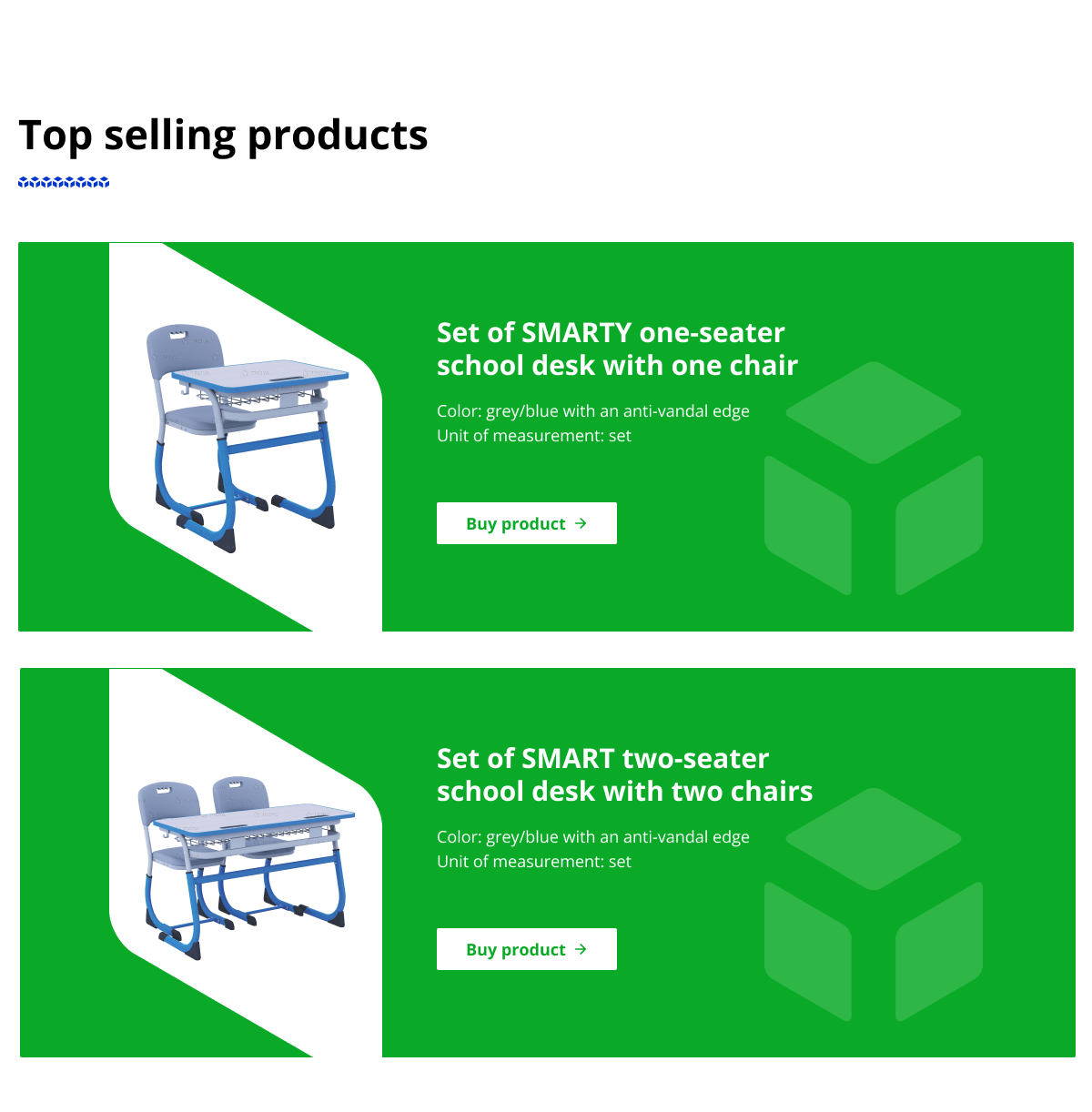Screen dimensions: 1092x1112
Task: Click arrow icon on first Buy product button
Action: (x=581, y=523)
